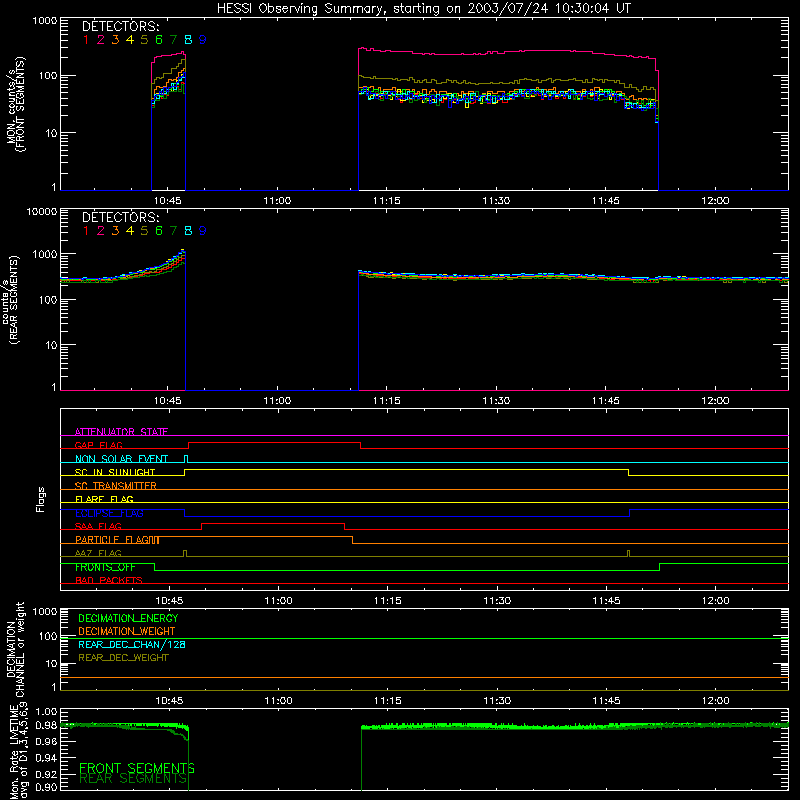Click the ECLIPSE_FLAG label
This screenshot has width=800, height=800.
109,513
